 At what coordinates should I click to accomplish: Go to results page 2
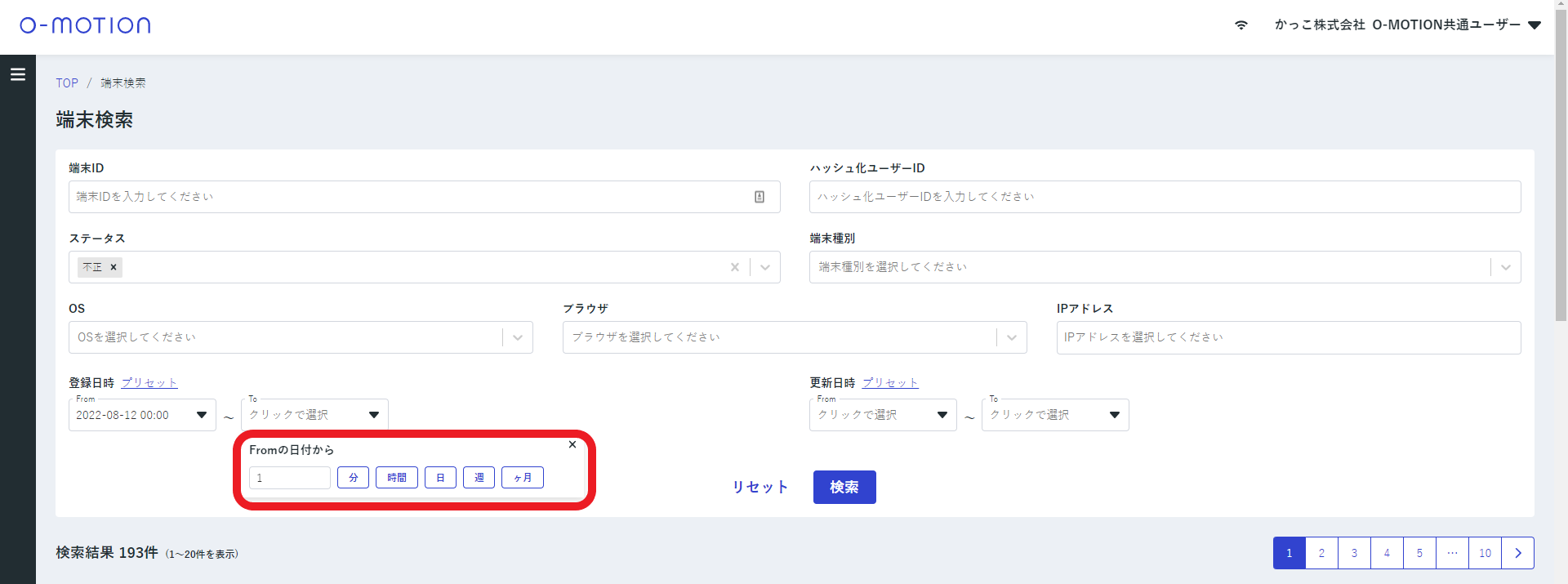1322,553
